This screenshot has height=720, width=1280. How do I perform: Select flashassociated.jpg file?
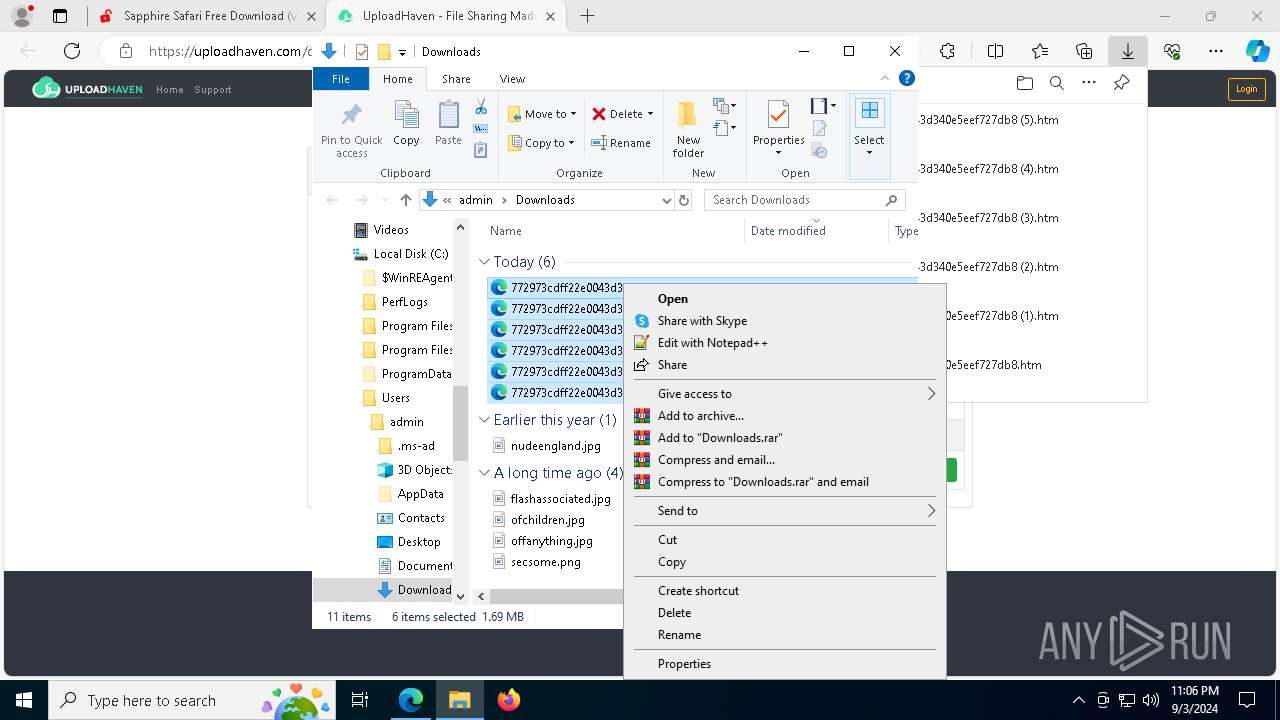coord(560,499)
